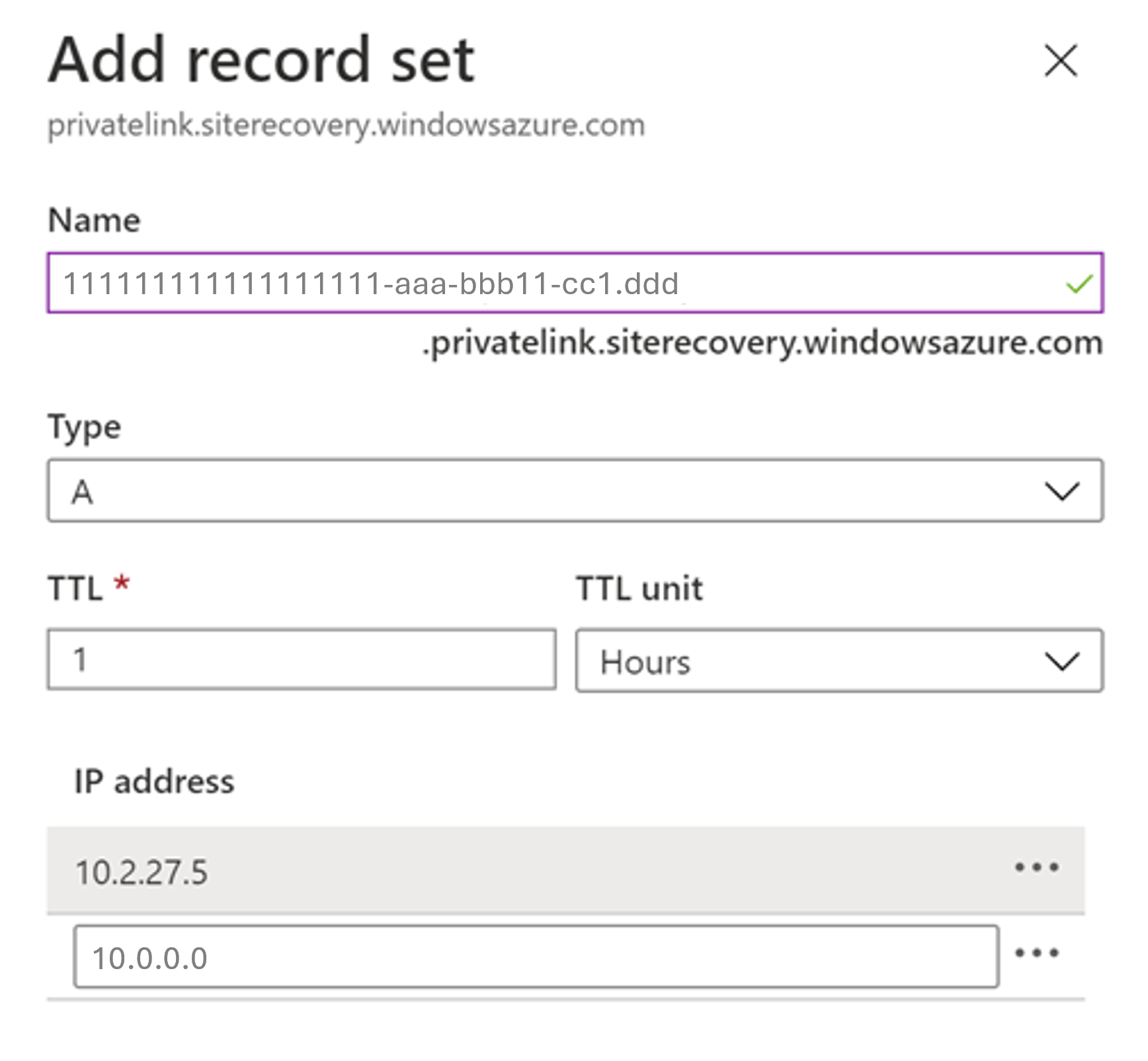Click the TTL unit label
Viewport: 1148px width, 1061px height.
tap(639, 588)
